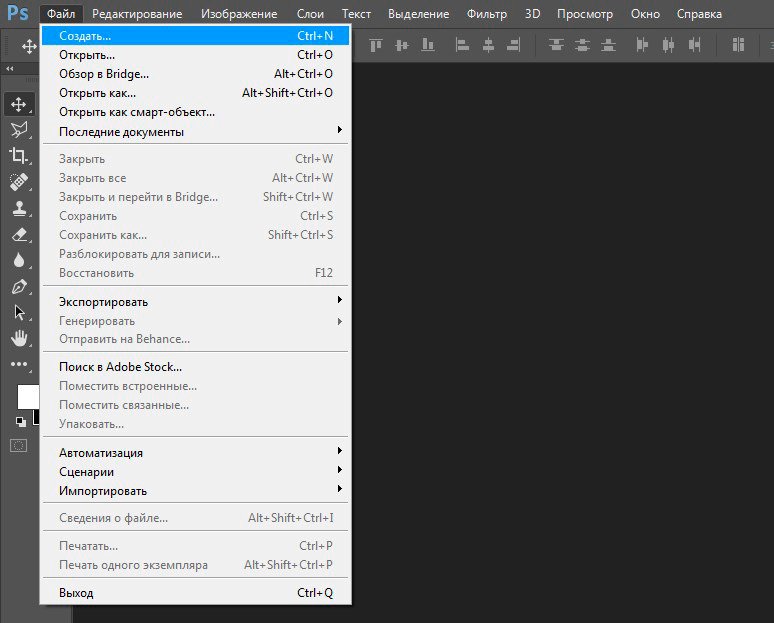Open the three-dots Edit Toolbar button
774x623 pixels.
click(x=19, y=364)
